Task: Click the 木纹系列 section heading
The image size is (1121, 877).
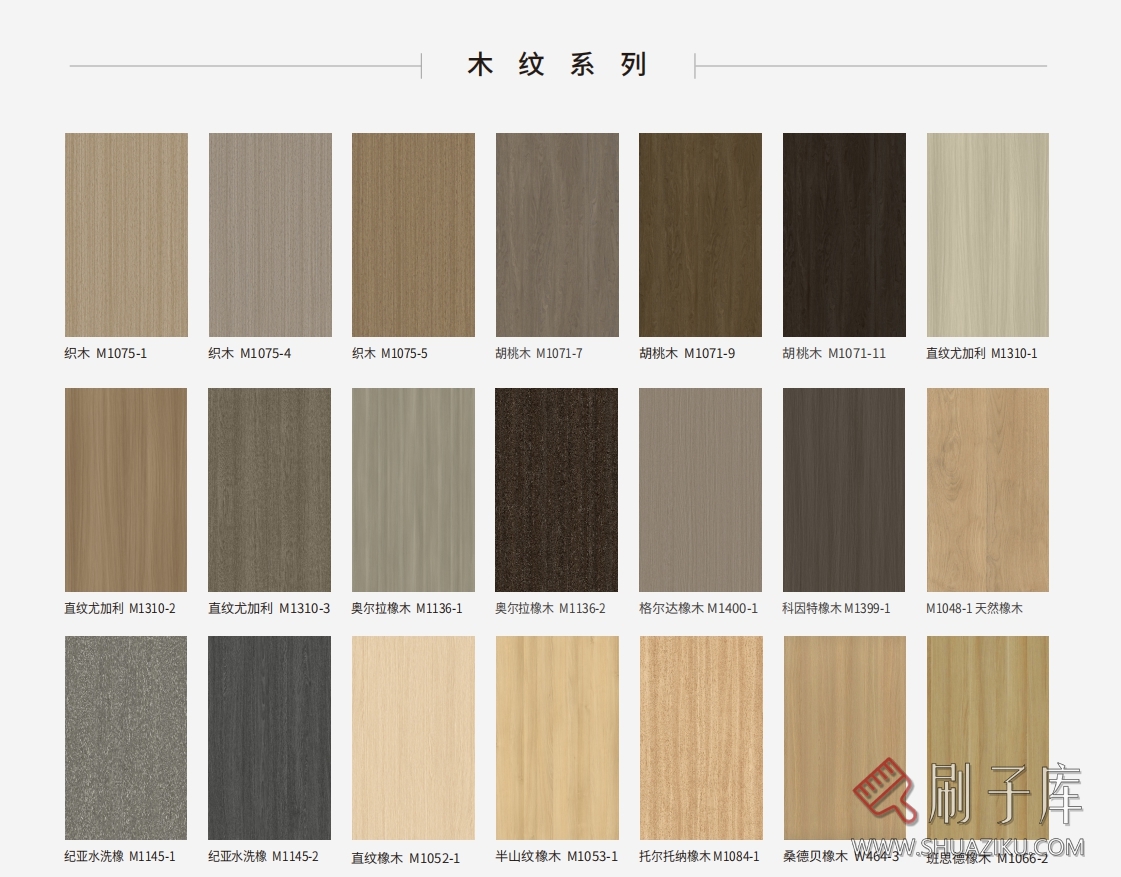Action: pyautogui.click(x=558, y=66)
